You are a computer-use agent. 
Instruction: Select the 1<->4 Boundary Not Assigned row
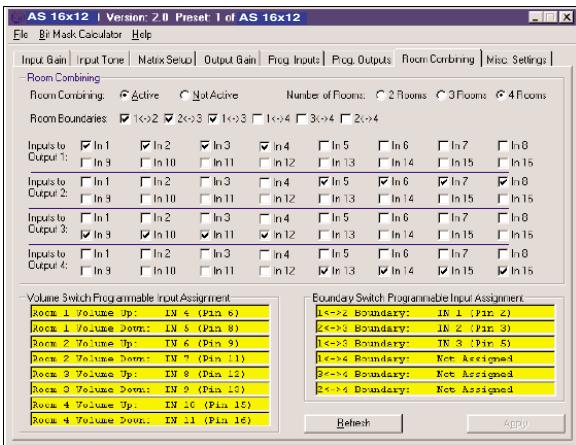click(x=435, y=359)
